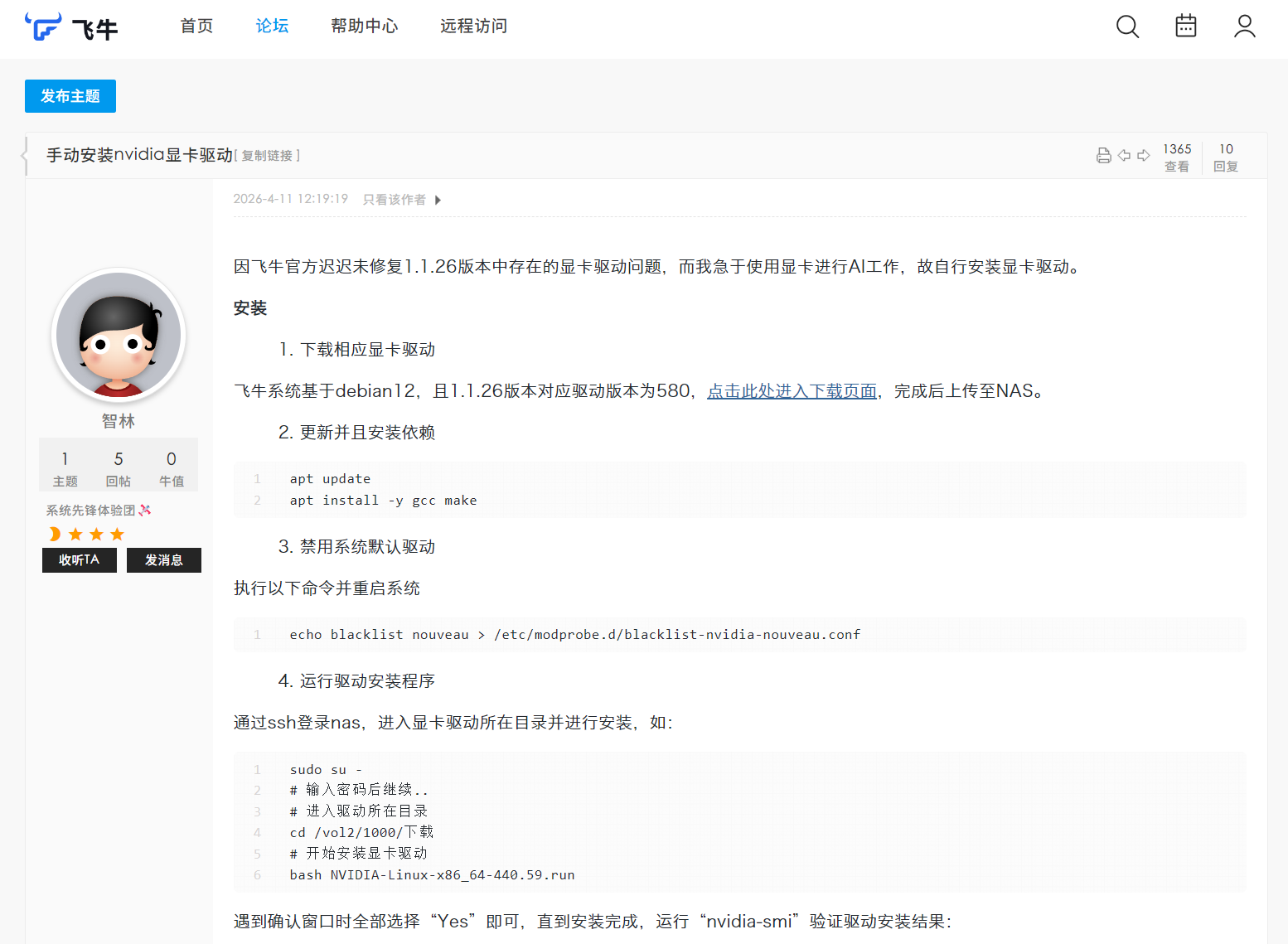Open the calendar check-in icon

1186,27
